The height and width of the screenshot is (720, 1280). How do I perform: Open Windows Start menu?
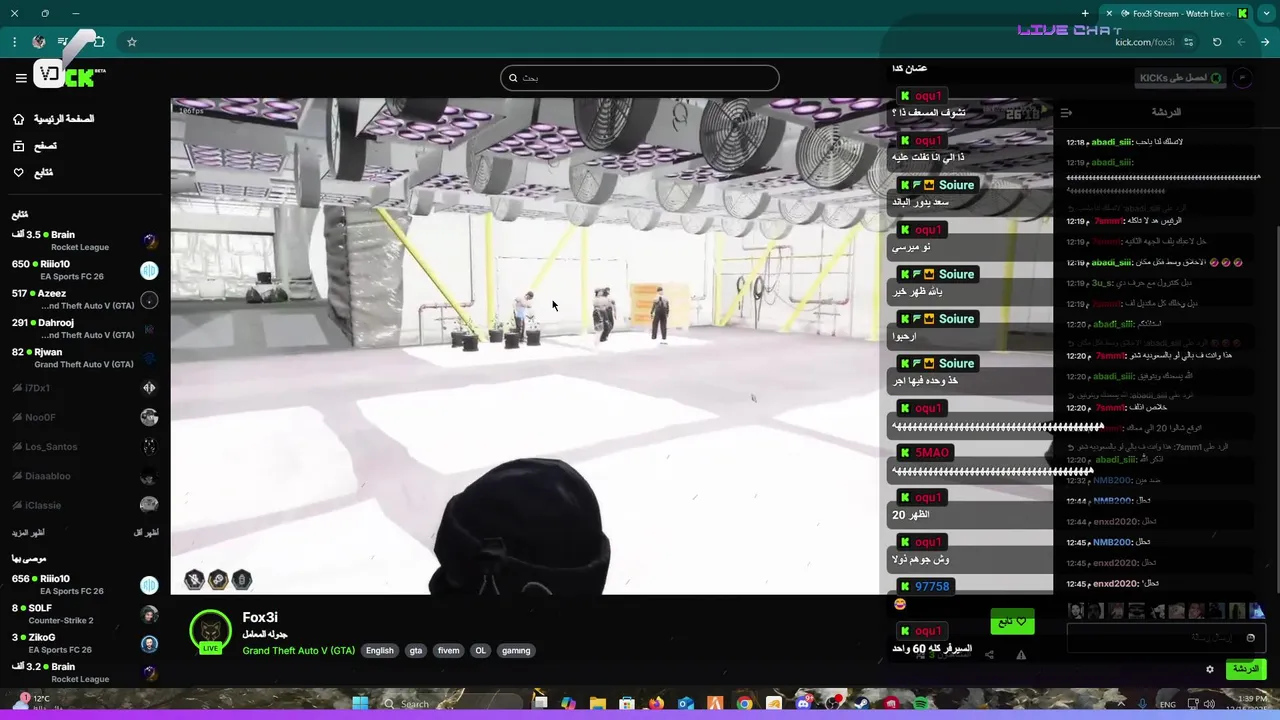[360, 704]
